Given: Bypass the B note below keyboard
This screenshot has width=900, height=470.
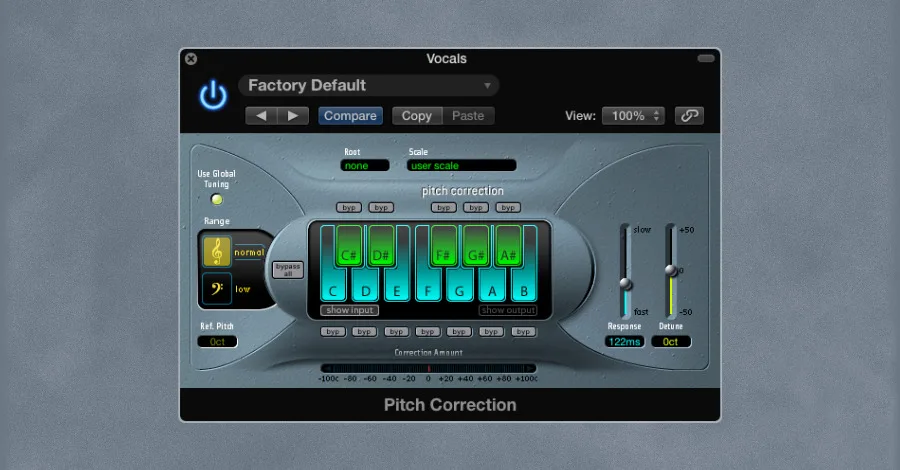Looking at the screenshot, I should (523, 332).
